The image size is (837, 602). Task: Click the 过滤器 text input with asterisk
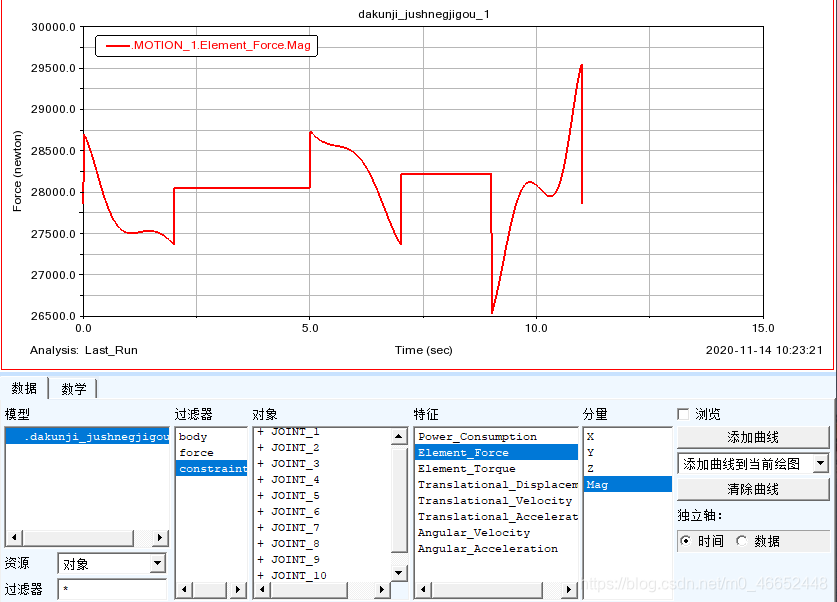click(111, 590)
